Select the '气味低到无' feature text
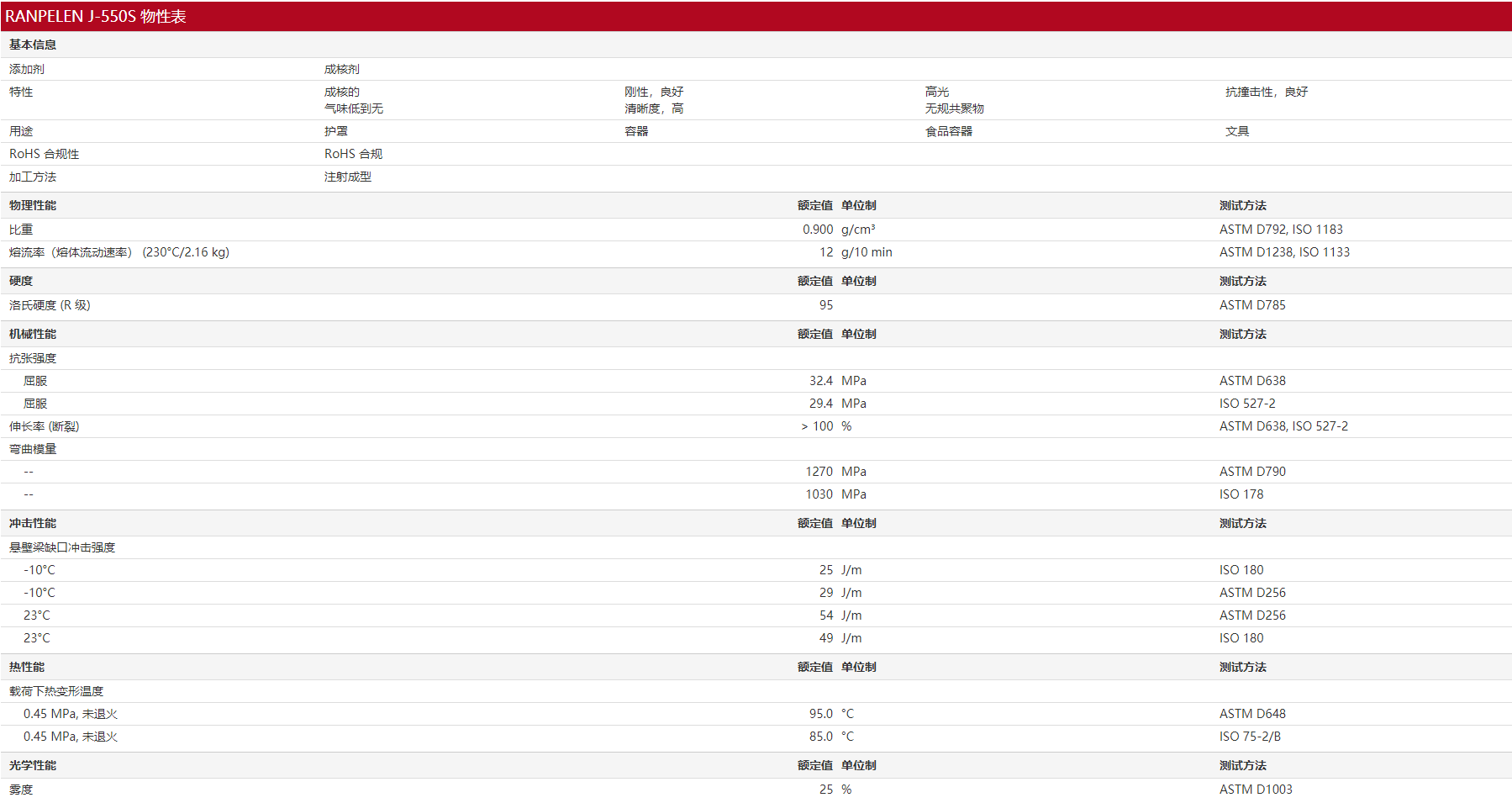This screenshot has width=1512, height=803. [354, 108]
